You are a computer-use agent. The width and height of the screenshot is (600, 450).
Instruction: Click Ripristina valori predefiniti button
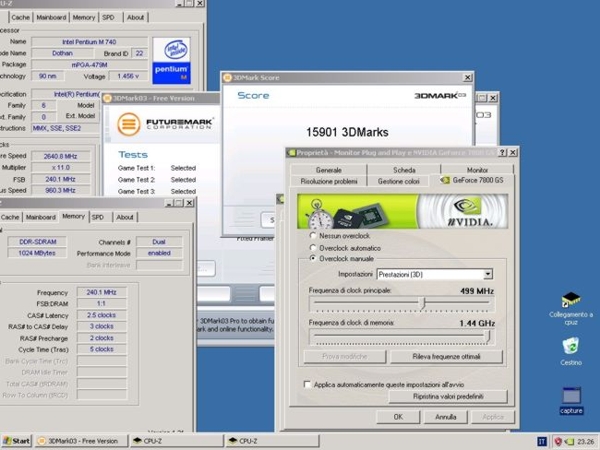(x=448, y=396)
